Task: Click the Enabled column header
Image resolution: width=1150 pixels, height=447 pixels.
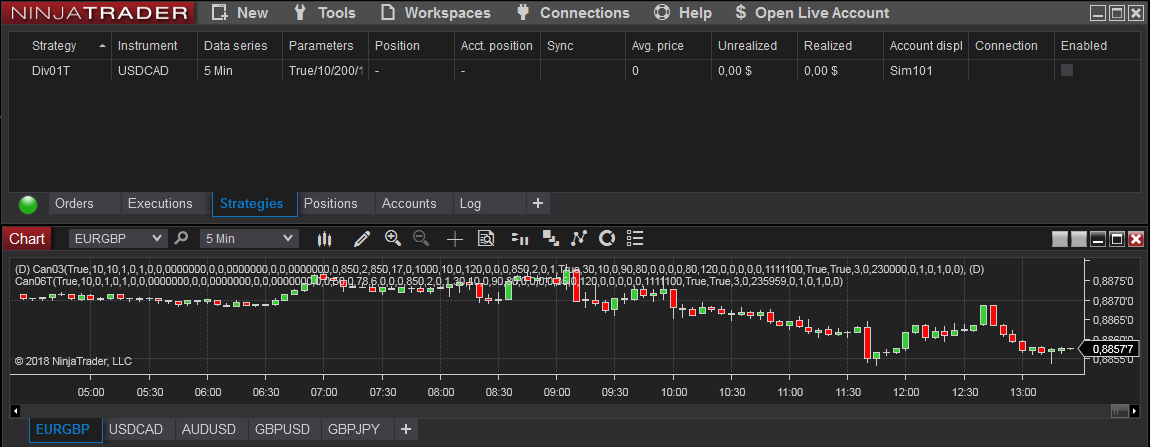Action: (x=1097, y=46)
